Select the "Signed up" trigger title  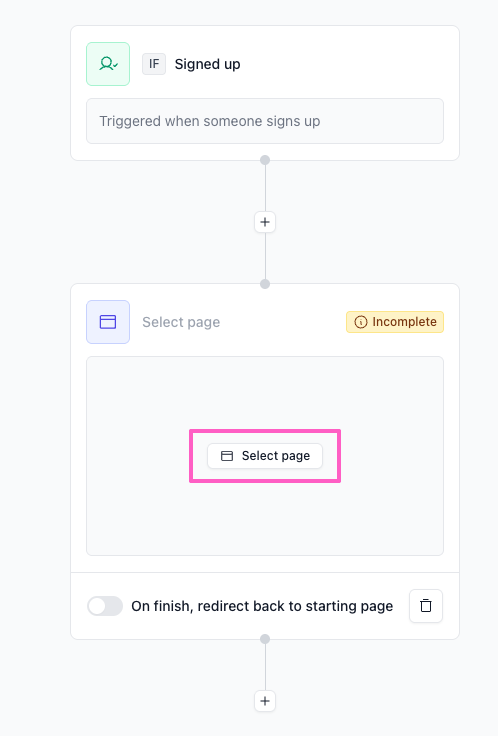tap(207, 64)
